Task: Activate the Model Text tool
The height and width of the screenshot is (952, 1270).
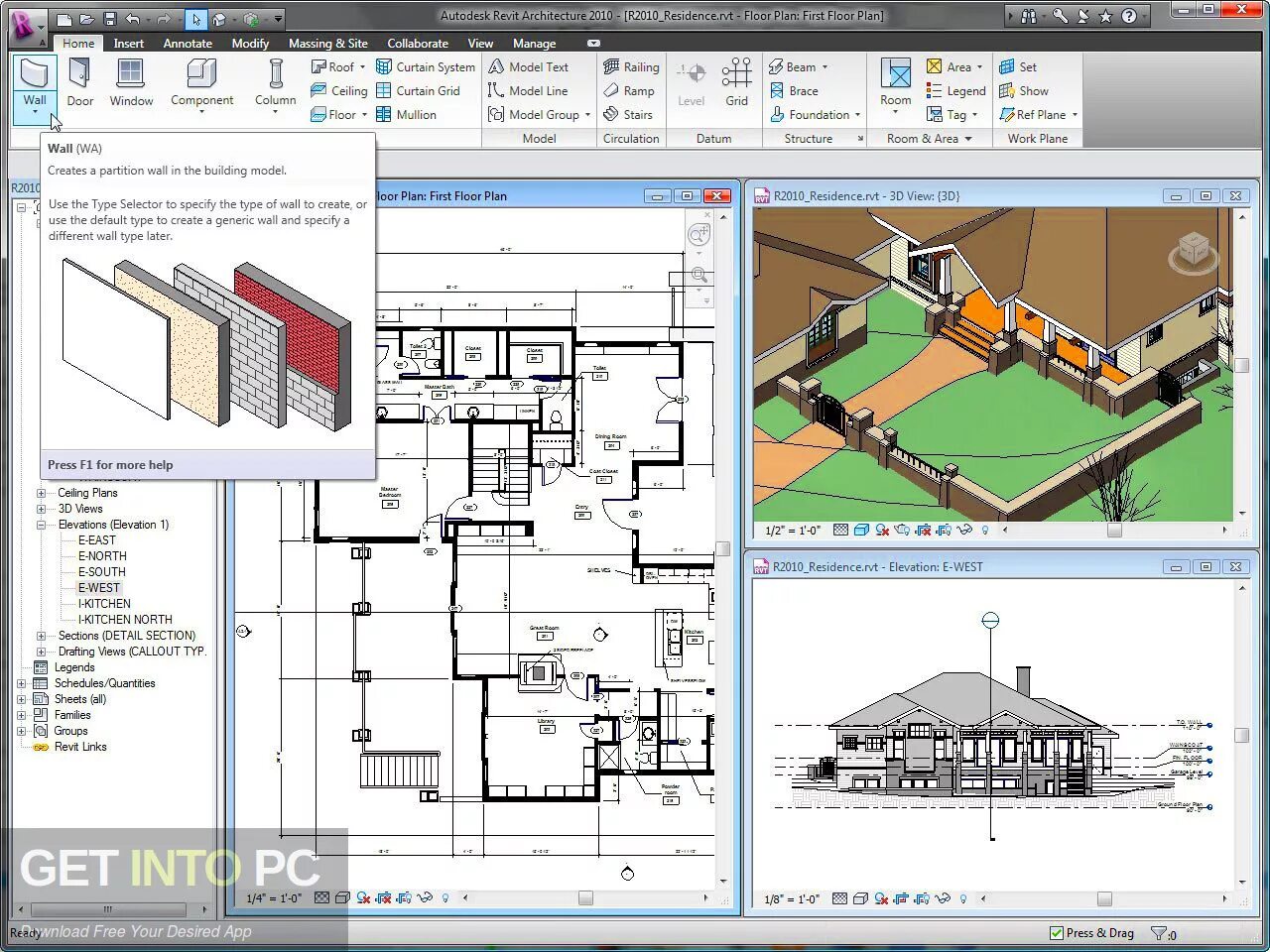Action: [528, 66]
